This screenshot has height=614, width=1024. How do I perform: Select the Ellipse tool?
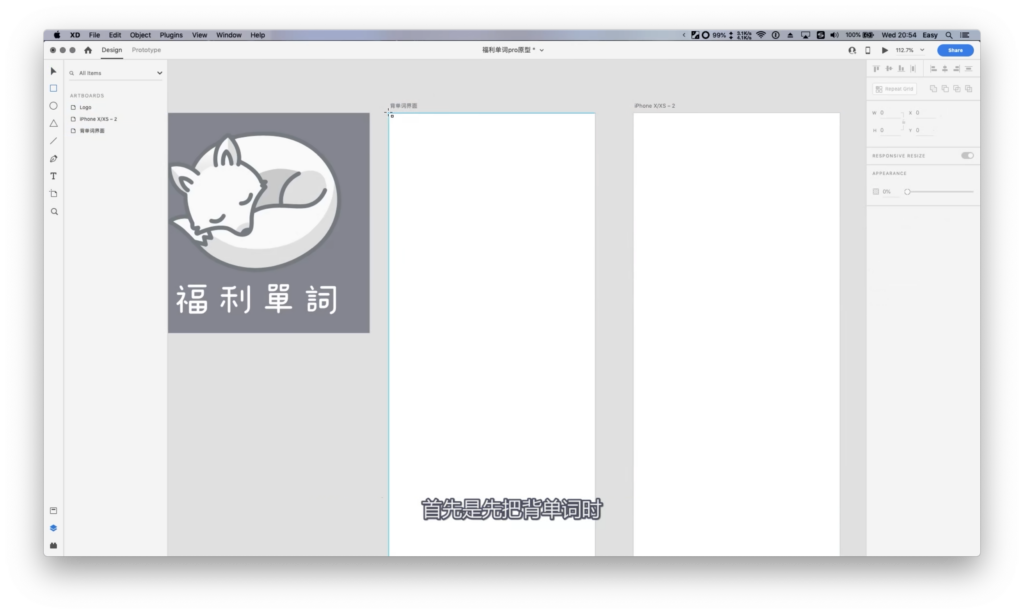pyautogui.click(x=54, y=105)
